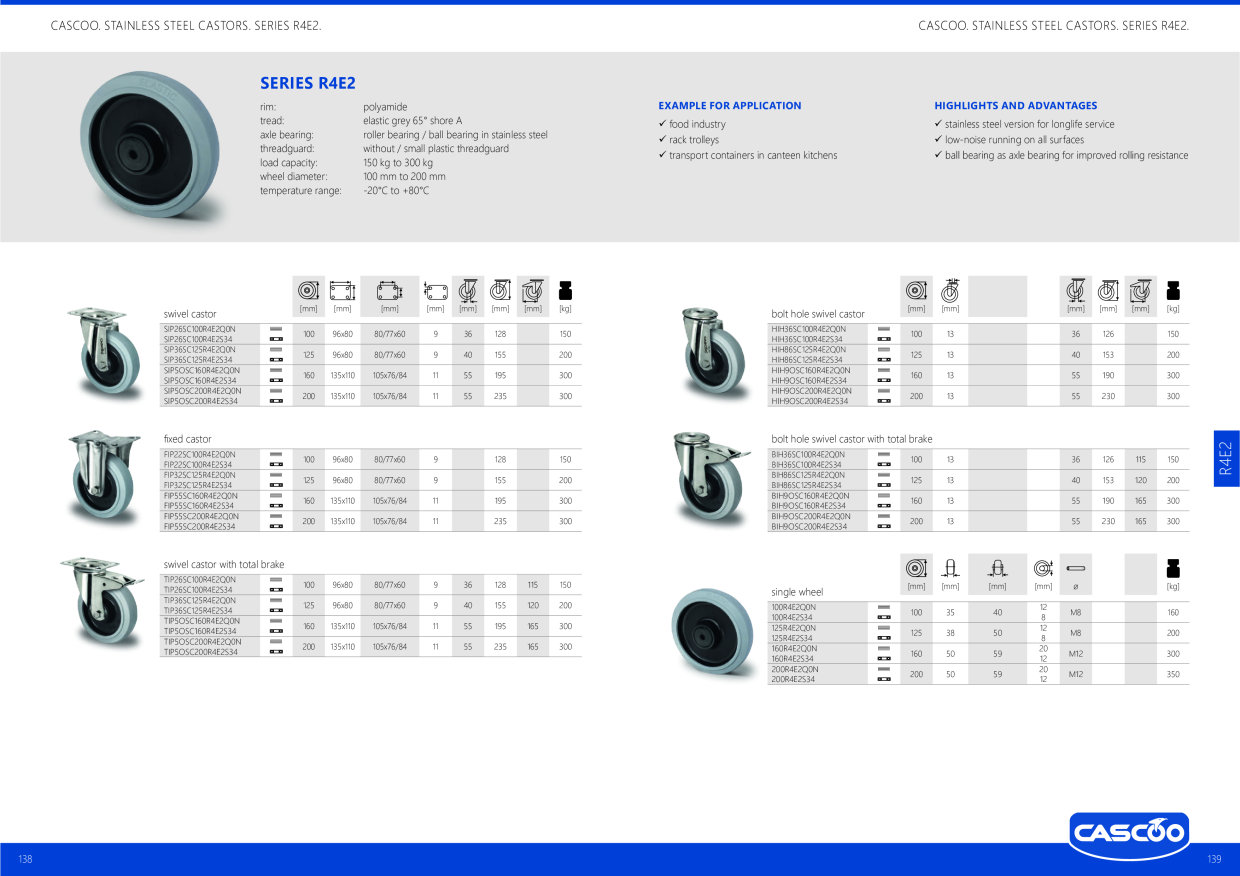Viewport: 1240px width, 876px height.
Task: Click the bolt hole spacing icon above the swivel castor table
Action: coord(389,291)
